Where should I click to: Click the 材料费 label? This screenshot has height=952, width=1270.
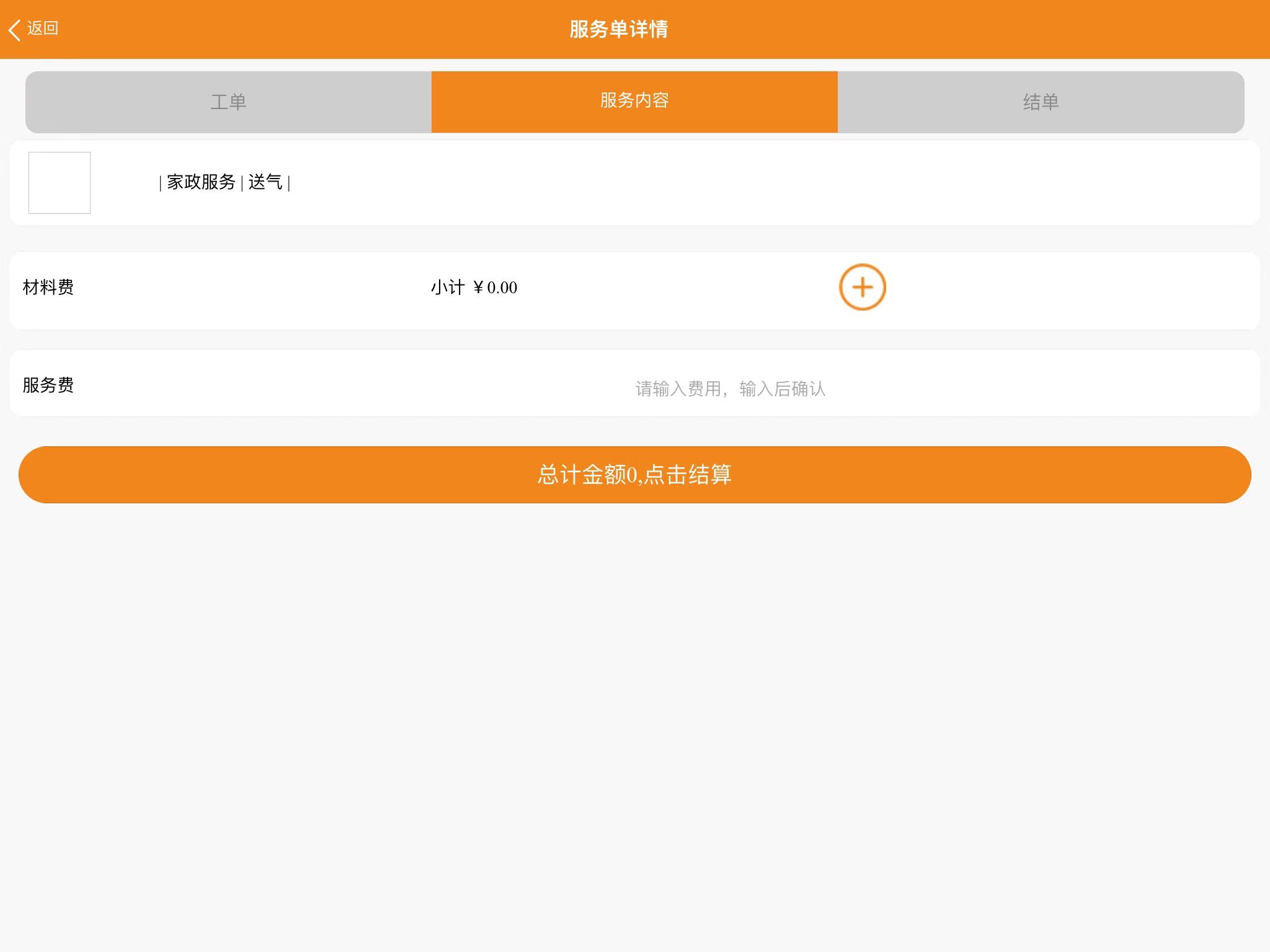(48, 287)
